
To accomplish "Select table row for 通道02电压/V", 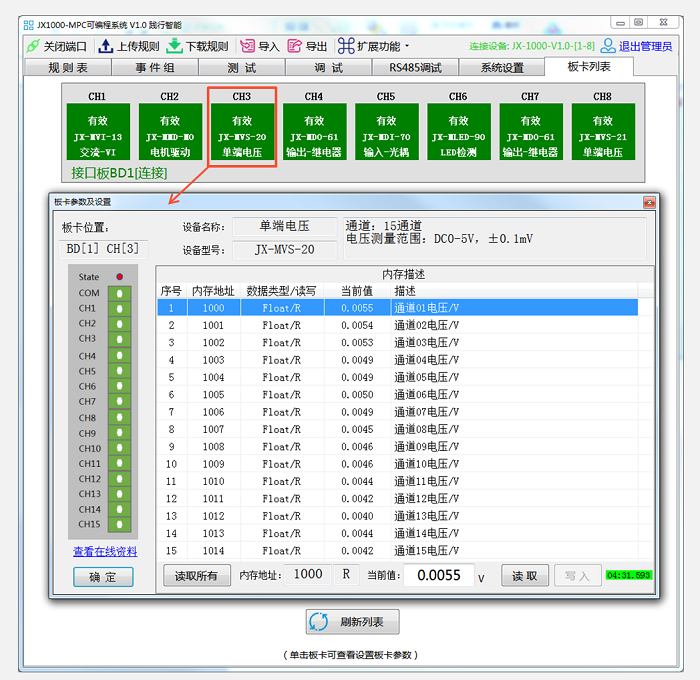I will point(397,325).
